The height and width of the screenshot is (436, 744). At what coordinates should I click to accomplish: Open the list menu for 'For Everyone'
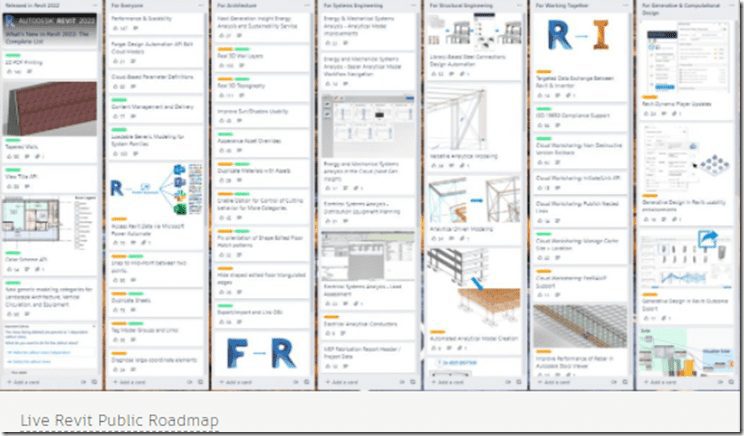[x=200, y=7]
